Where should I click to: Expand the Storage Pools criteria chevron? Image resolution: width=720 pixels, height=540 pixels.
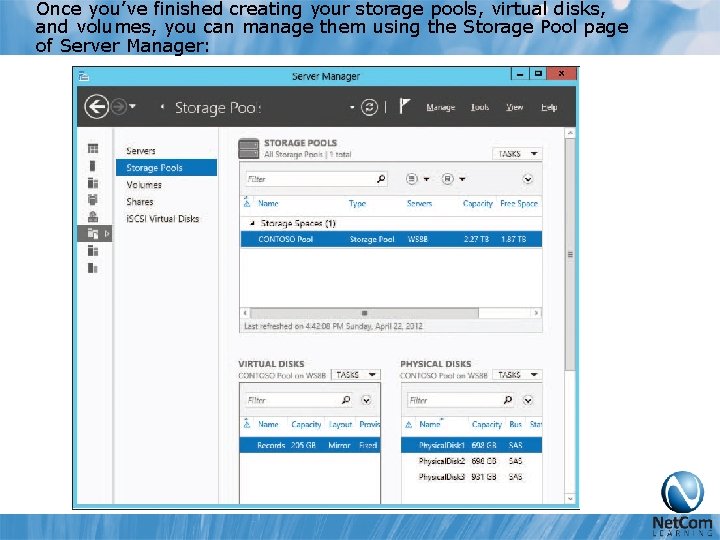pyautogui.click(x=528, y=179)
